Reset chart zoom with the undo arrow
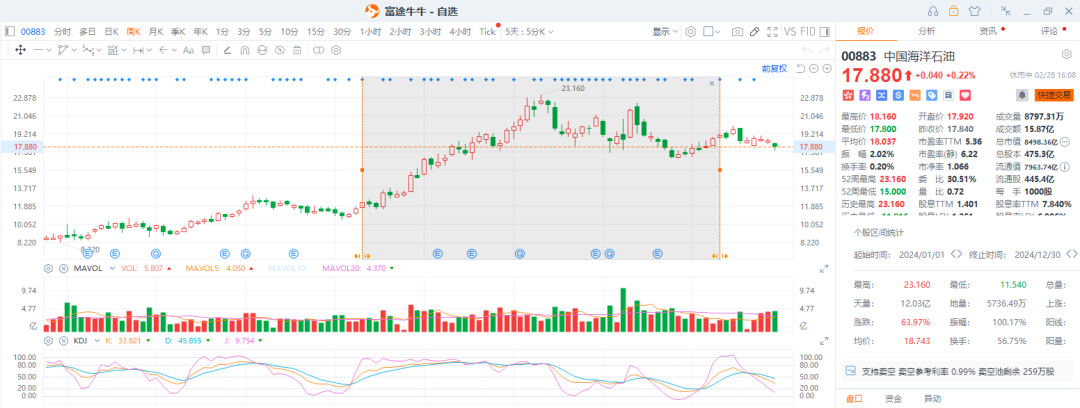Screen dimensions: 1080x408 (800, 68)
